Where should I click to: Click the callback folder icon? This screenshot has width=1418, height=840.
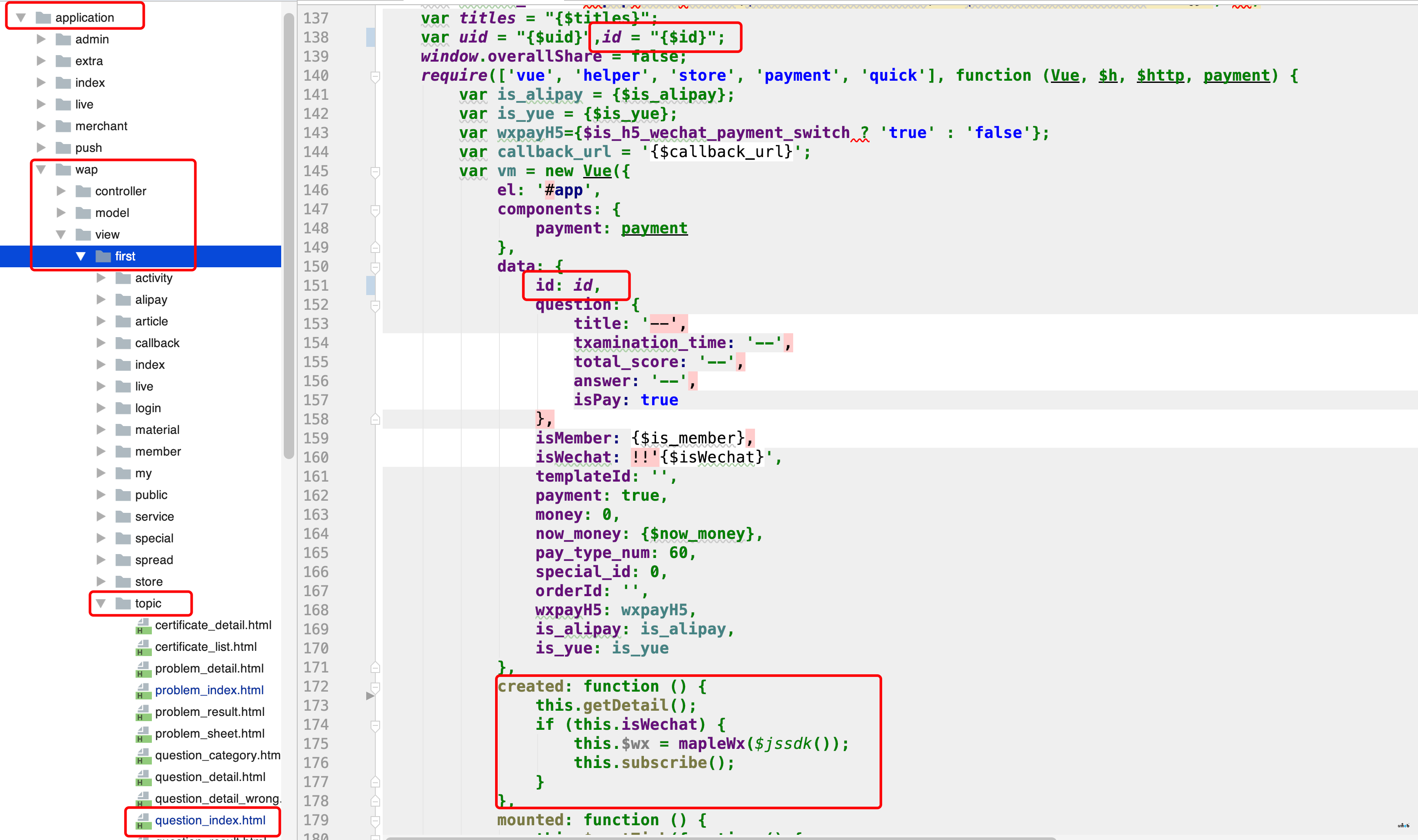[x=123, y=343]
